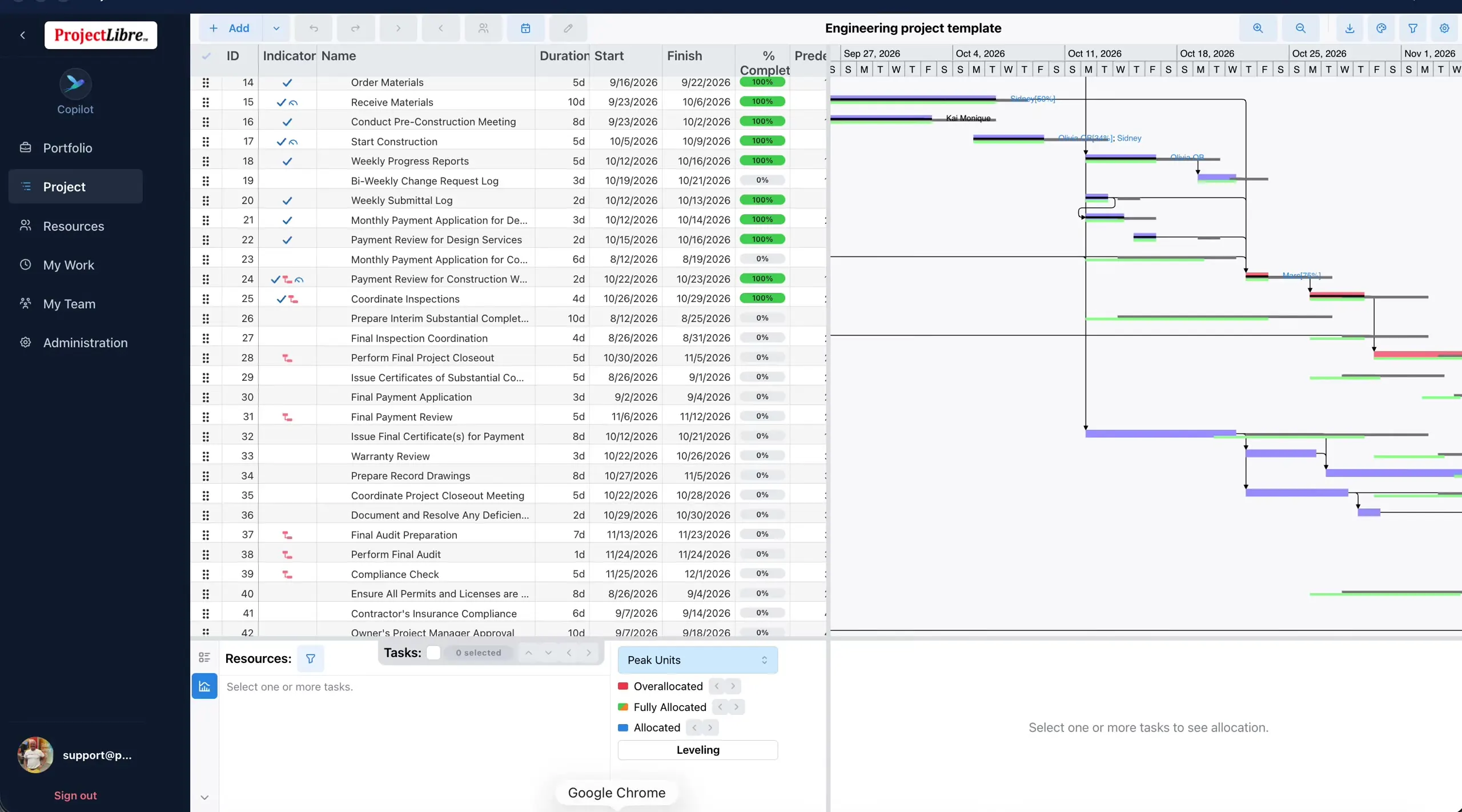
Task: Click the blue Allocated swatch
Action: pyautogui.click(x=623, y=728)
